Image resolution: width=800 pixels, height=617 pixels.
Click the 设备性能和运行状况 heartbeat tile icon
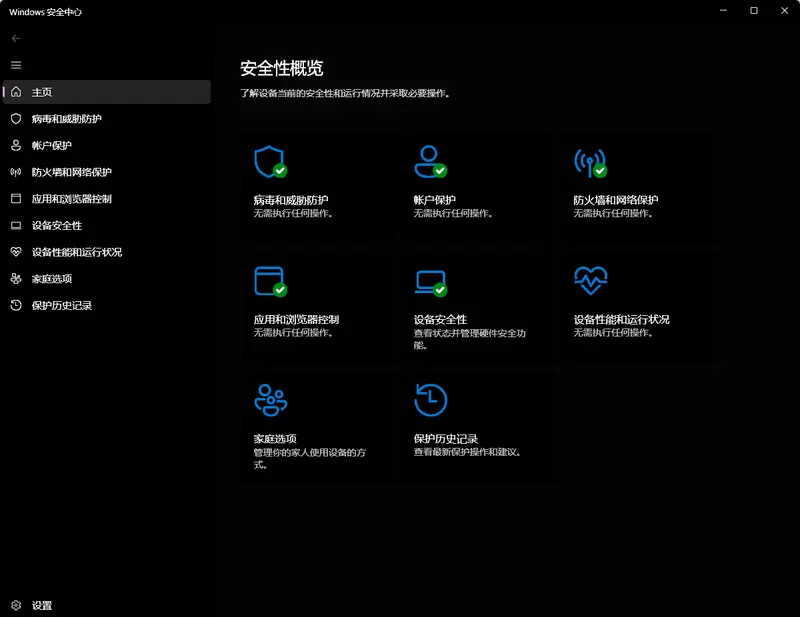(x=589, y=280)
